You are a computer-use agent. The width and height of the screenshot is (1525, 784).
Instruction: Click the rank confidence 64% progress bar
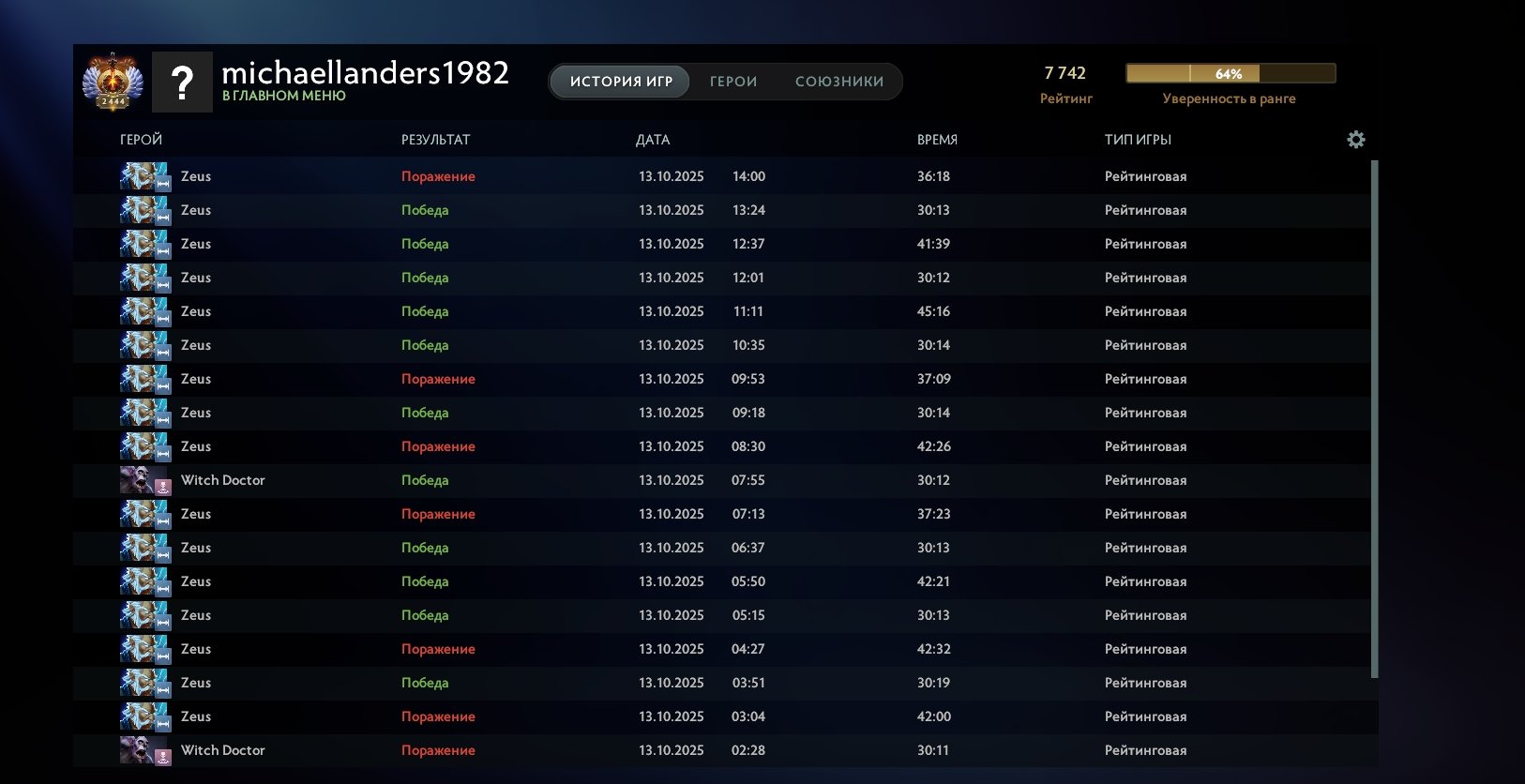[x=1230, y=74]
